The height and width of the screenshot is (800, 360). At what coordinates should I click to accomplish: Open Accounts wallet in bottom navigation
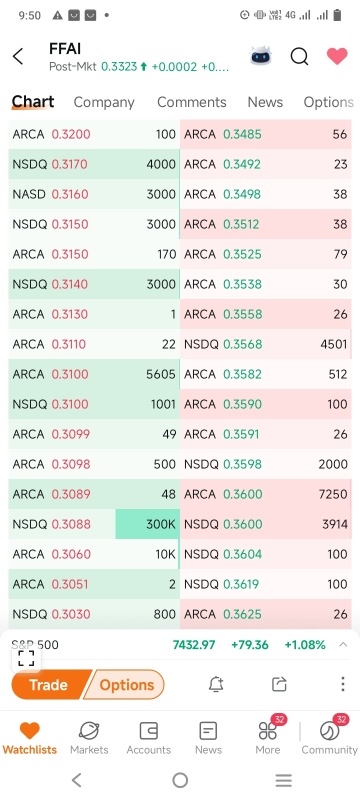tap(148, 738)
